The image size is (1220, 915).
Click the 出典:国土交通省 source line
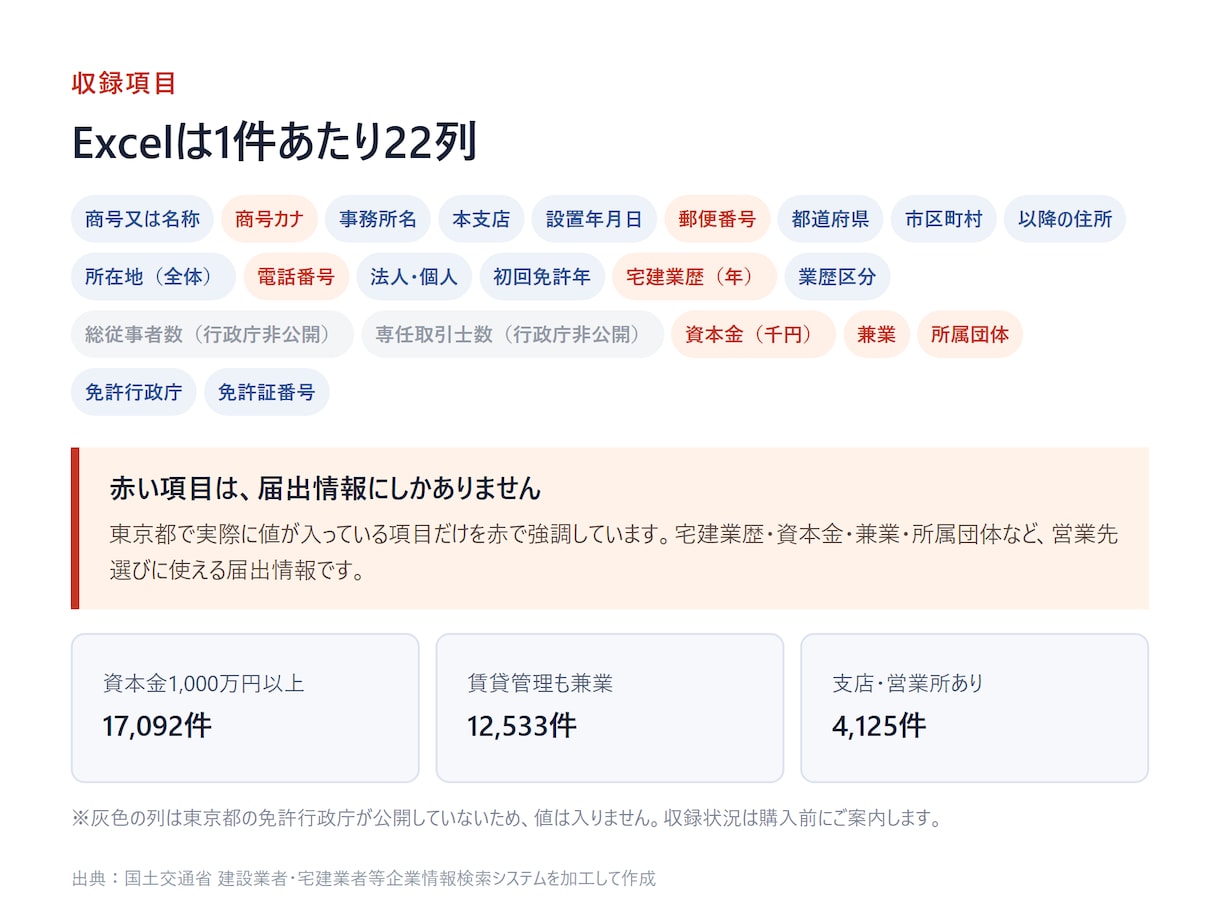(x=364, y=879)
